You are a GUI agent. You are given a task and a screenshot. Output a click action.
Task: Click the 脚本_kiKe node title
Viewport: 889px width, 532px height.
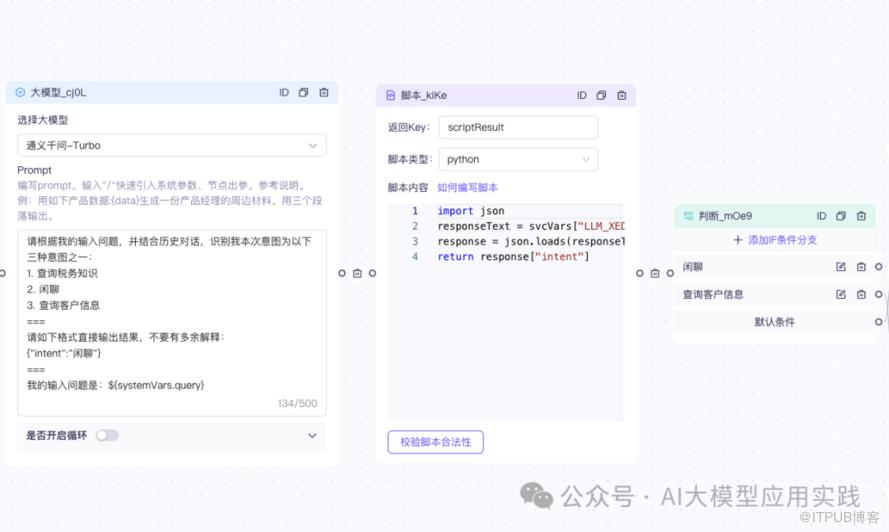(x=424, y=95)
